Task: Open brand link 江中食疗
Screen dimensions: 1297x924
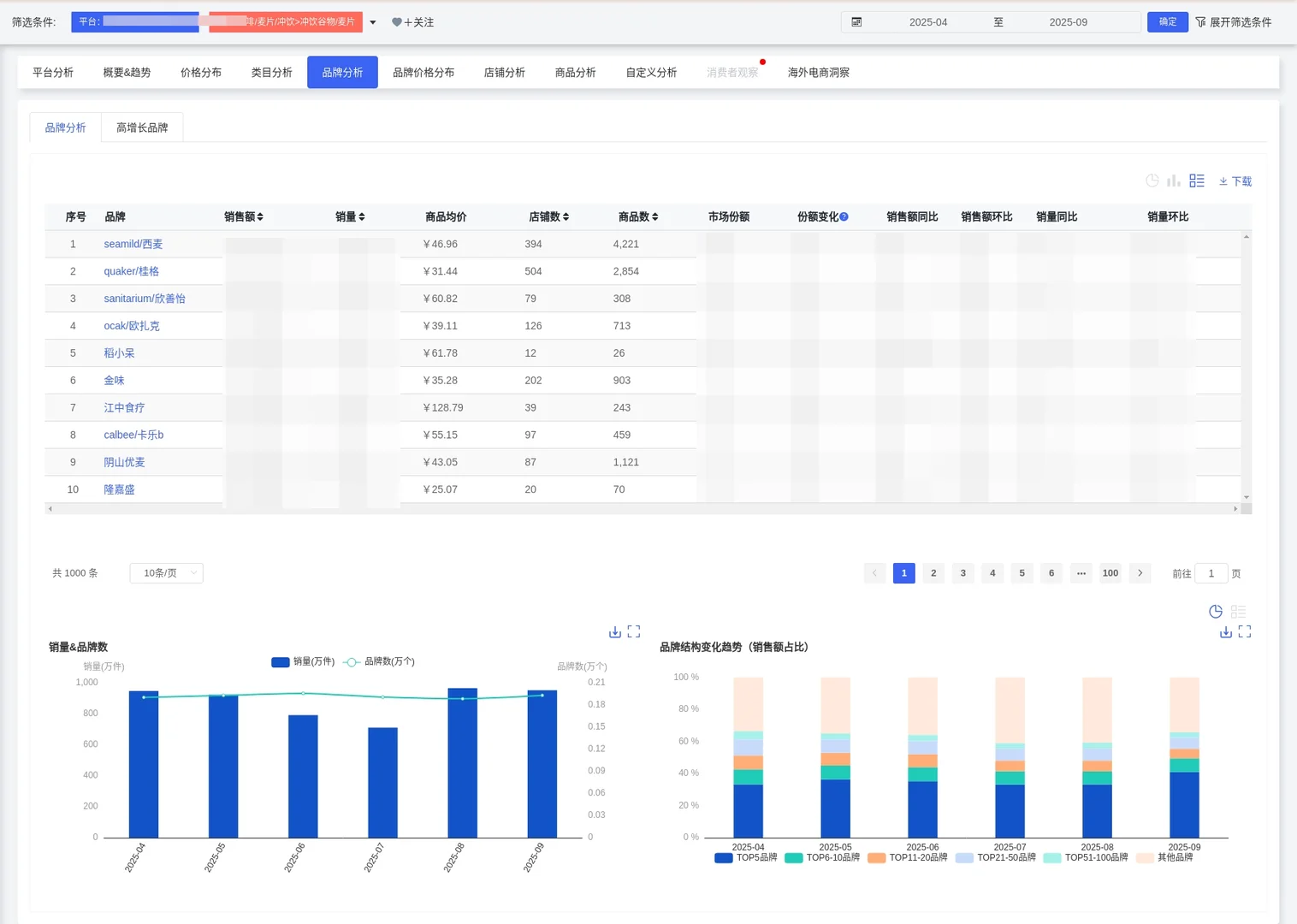Action: [124, 407]
